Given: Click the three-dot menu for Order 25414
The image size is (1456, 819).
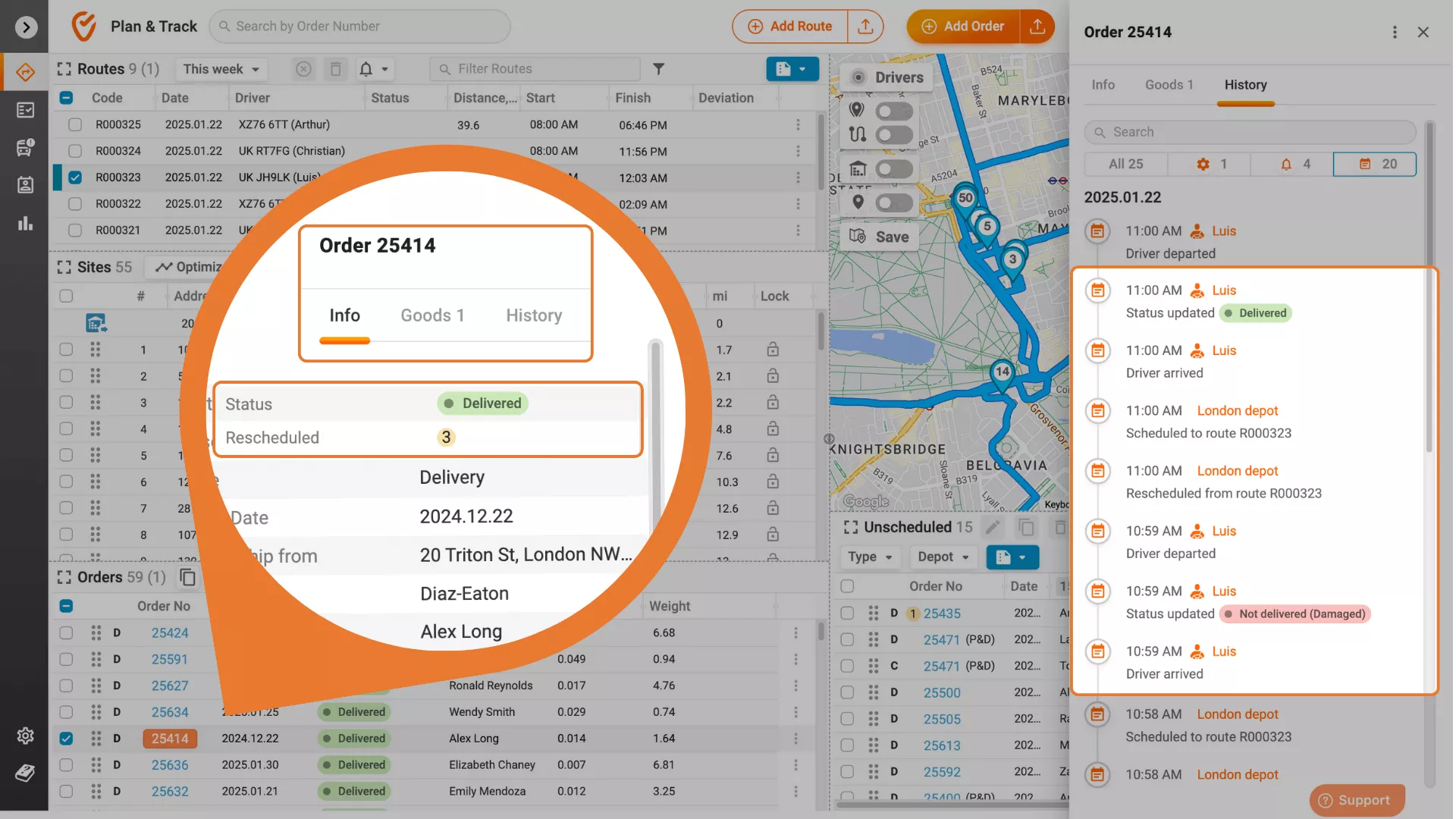Looking at the screenshot, I should (x=1394, y=32).
